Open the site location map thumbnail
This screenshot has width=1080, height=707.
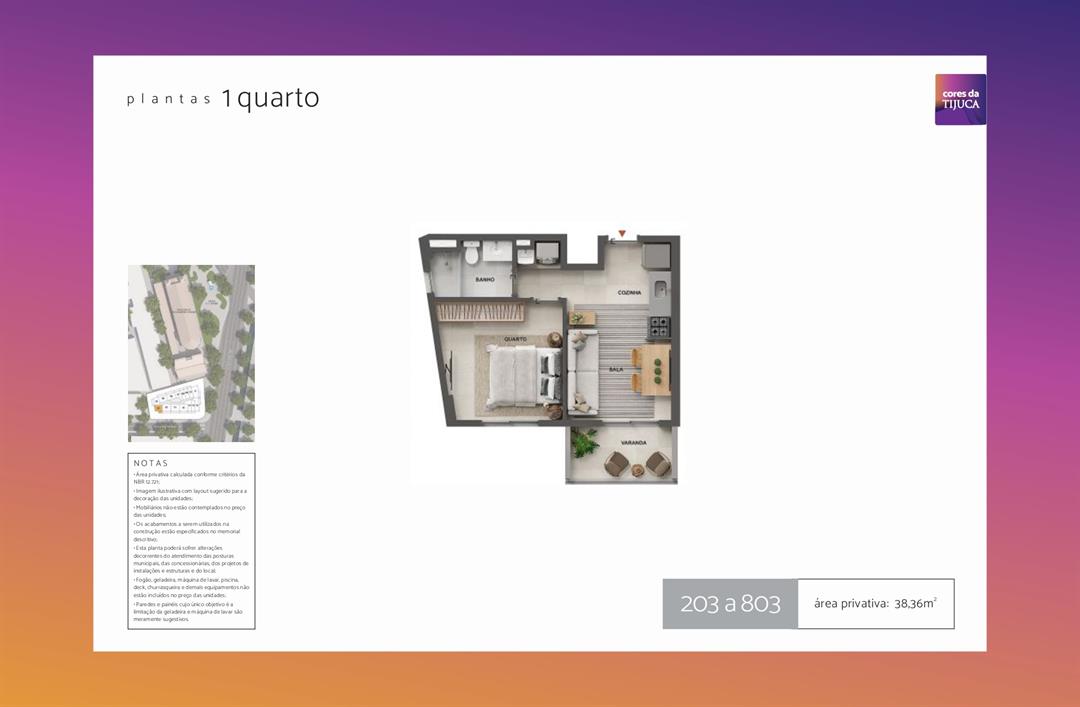click(190, 352)
